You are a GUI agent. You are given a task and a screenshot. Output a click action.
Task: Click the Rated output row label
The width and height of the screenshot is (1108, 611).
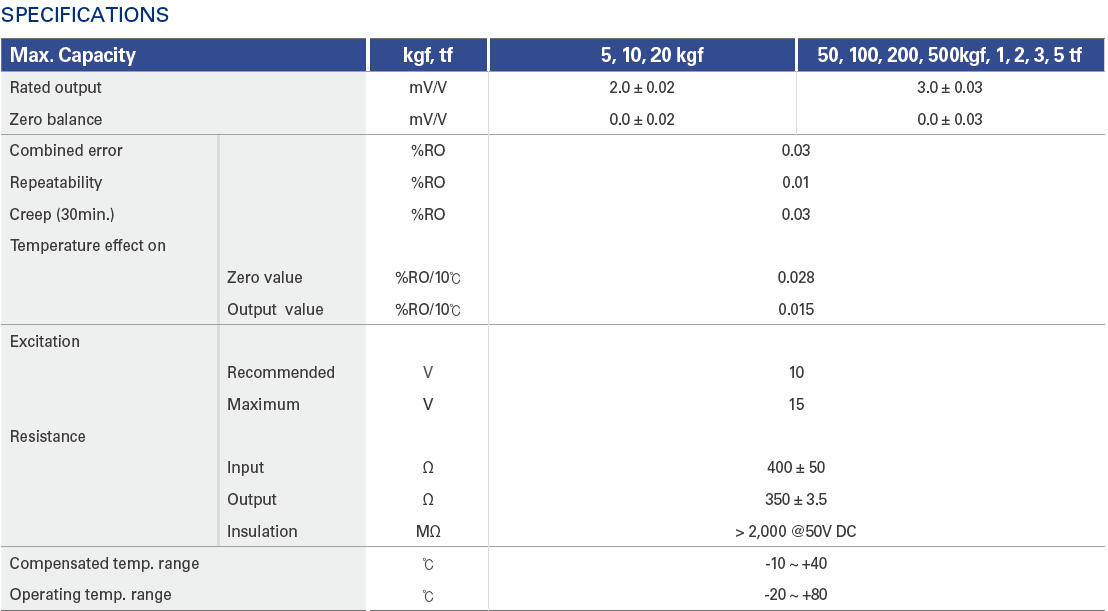(56, 88)
